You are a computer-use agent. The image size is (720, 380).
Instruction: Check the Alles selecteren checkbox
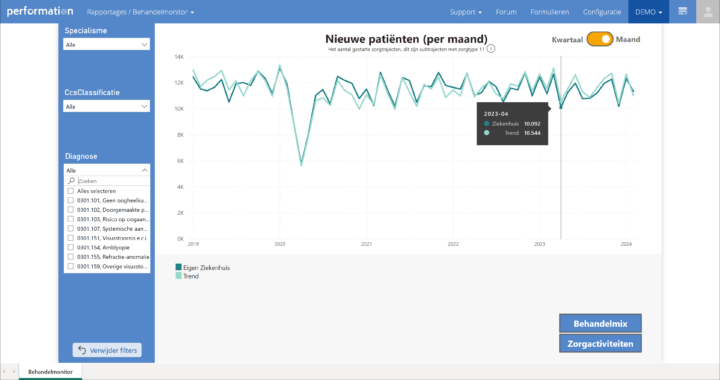click(x=71, y=191)
